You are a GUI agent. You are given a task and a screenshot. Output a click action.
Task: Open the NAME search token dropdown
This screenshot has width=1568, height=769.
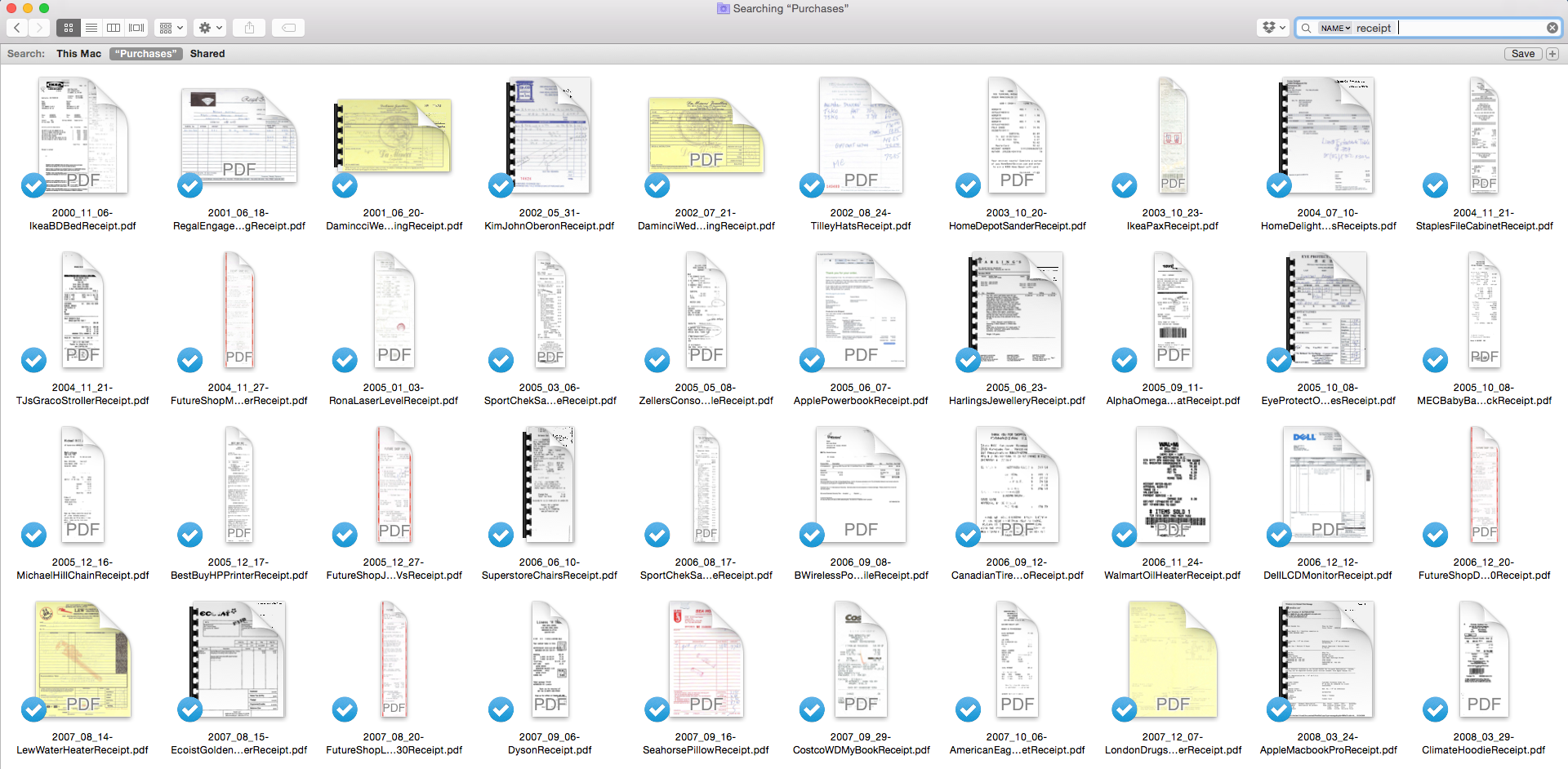(x=1337, y=27)
